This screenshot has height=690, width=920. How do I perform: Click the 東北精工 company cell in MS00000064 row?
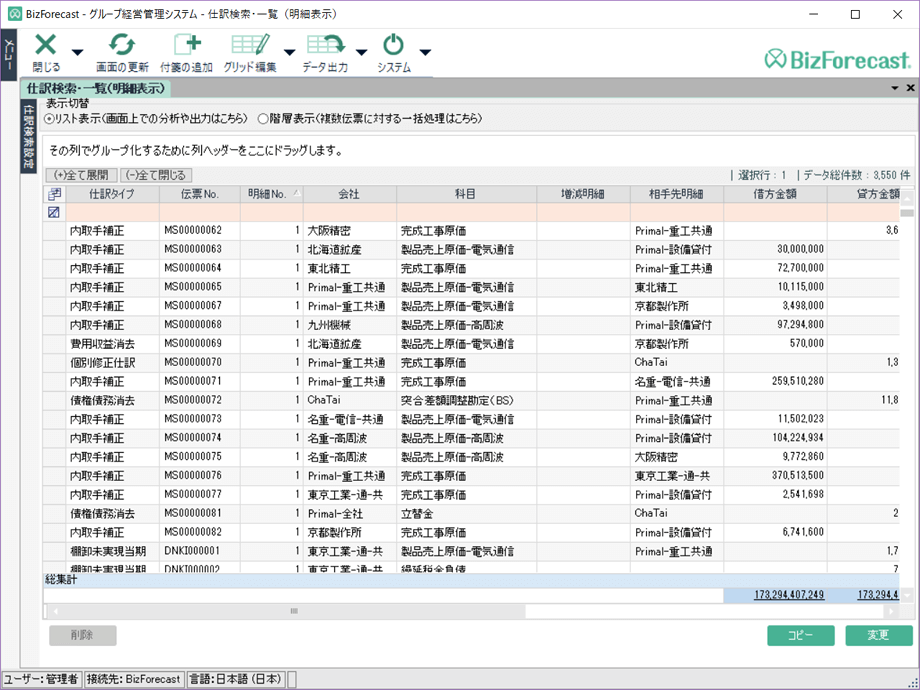click(350, 269)
